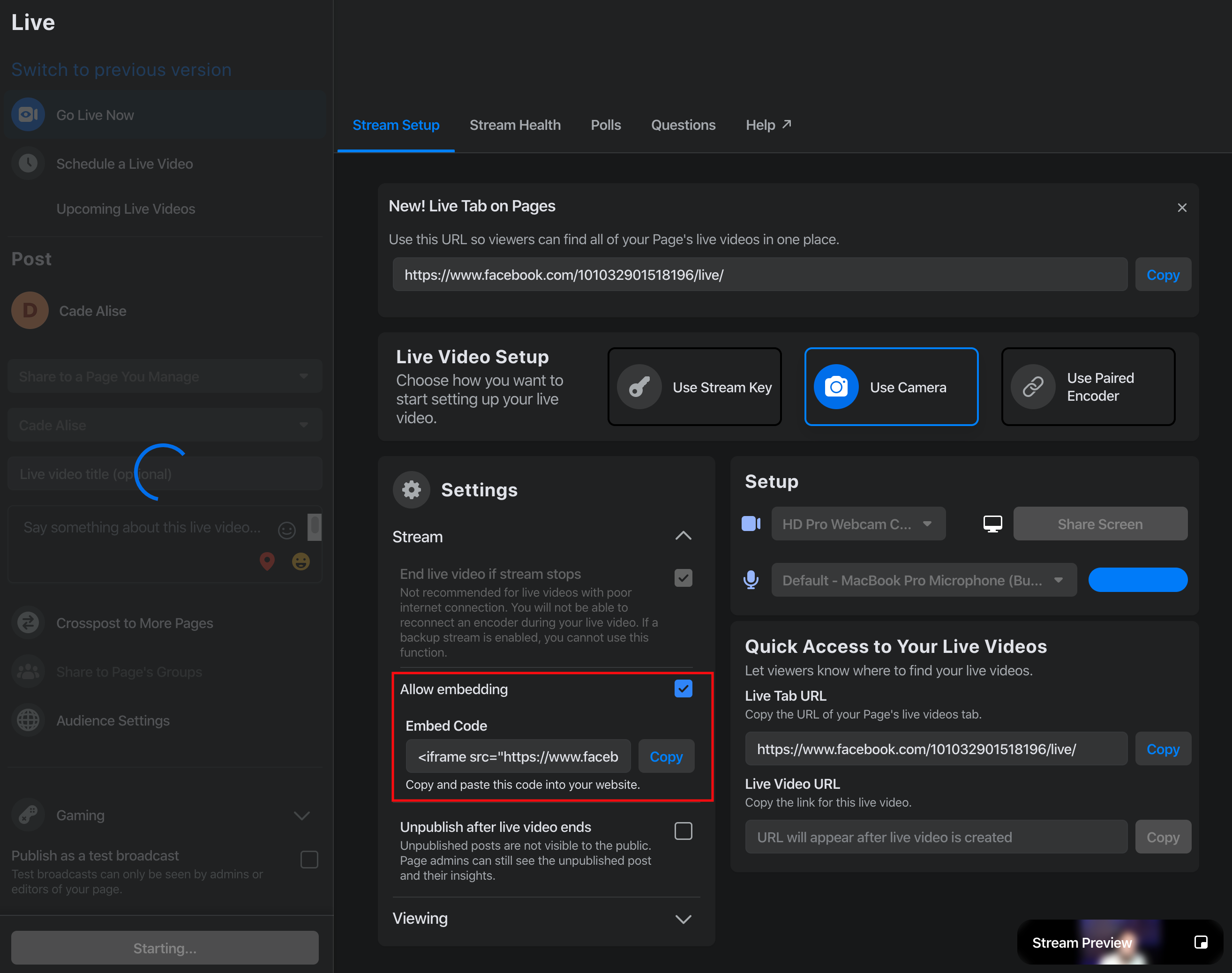Copy the Embed Code
Image resolution: width=1232 pixels, height=973 pixels.
pos(666,756)
